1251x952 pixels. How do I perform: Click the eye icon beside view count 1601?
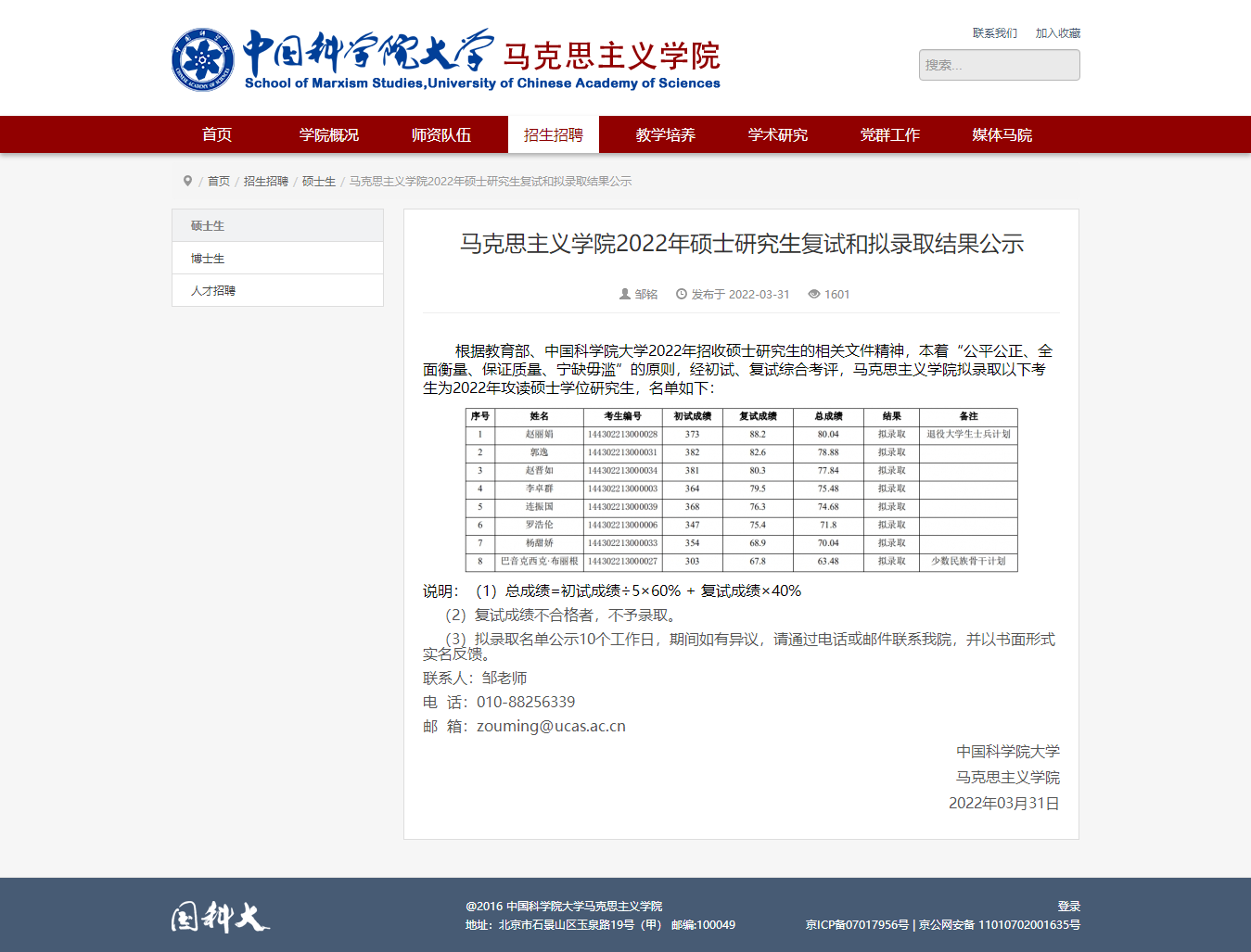[x=814, y=294]
